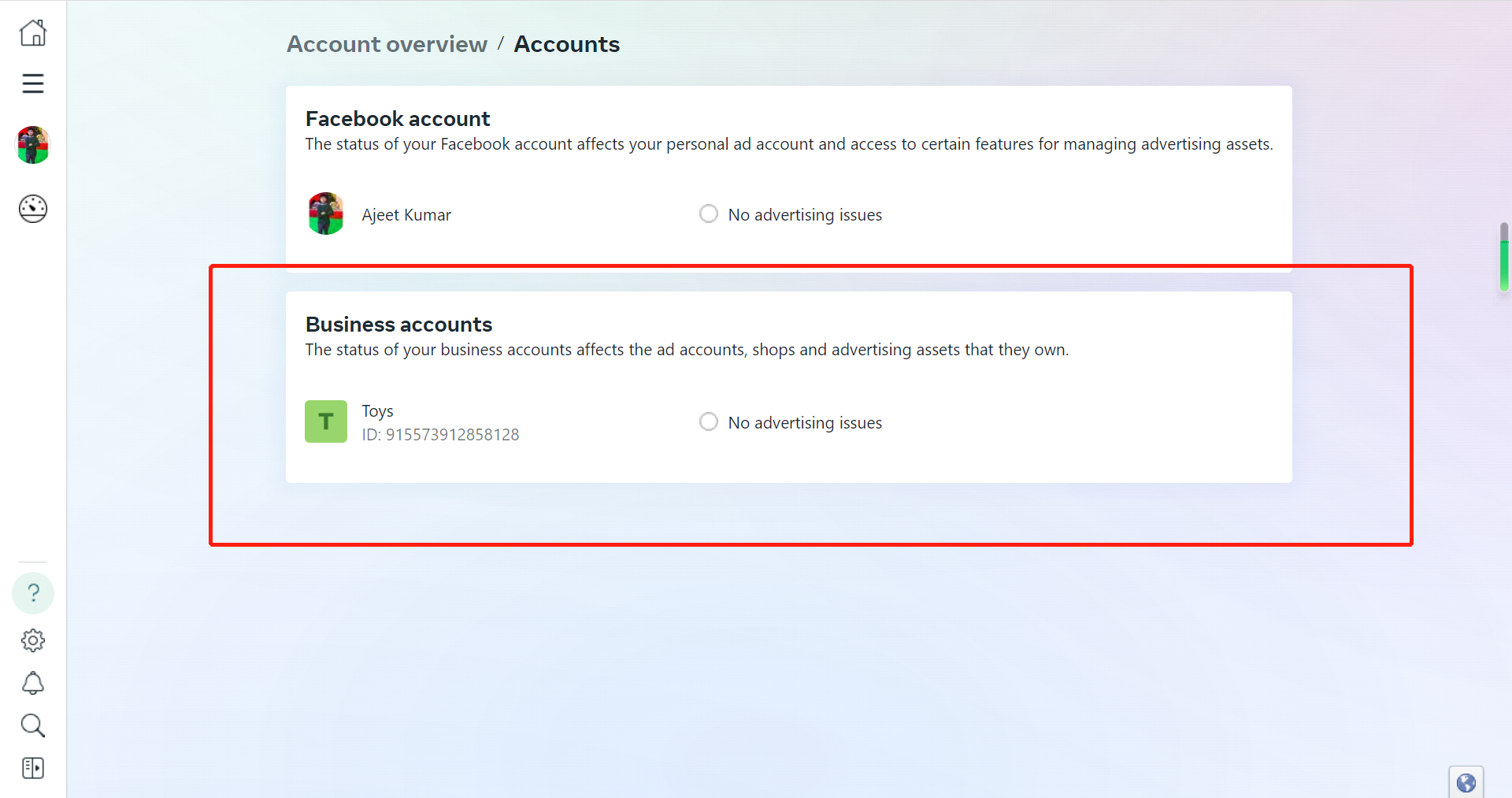Viewport: 1512px width, 798px height.
Task: Open search with the magnifier icon
Action: pyautogui.click(x=33, y=726)
